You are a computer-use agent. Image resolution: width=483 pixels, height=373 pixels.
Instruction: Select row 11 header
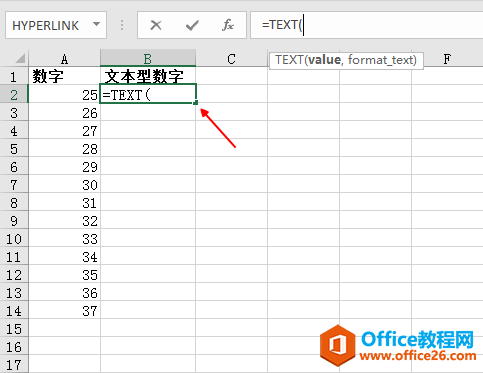14,256
